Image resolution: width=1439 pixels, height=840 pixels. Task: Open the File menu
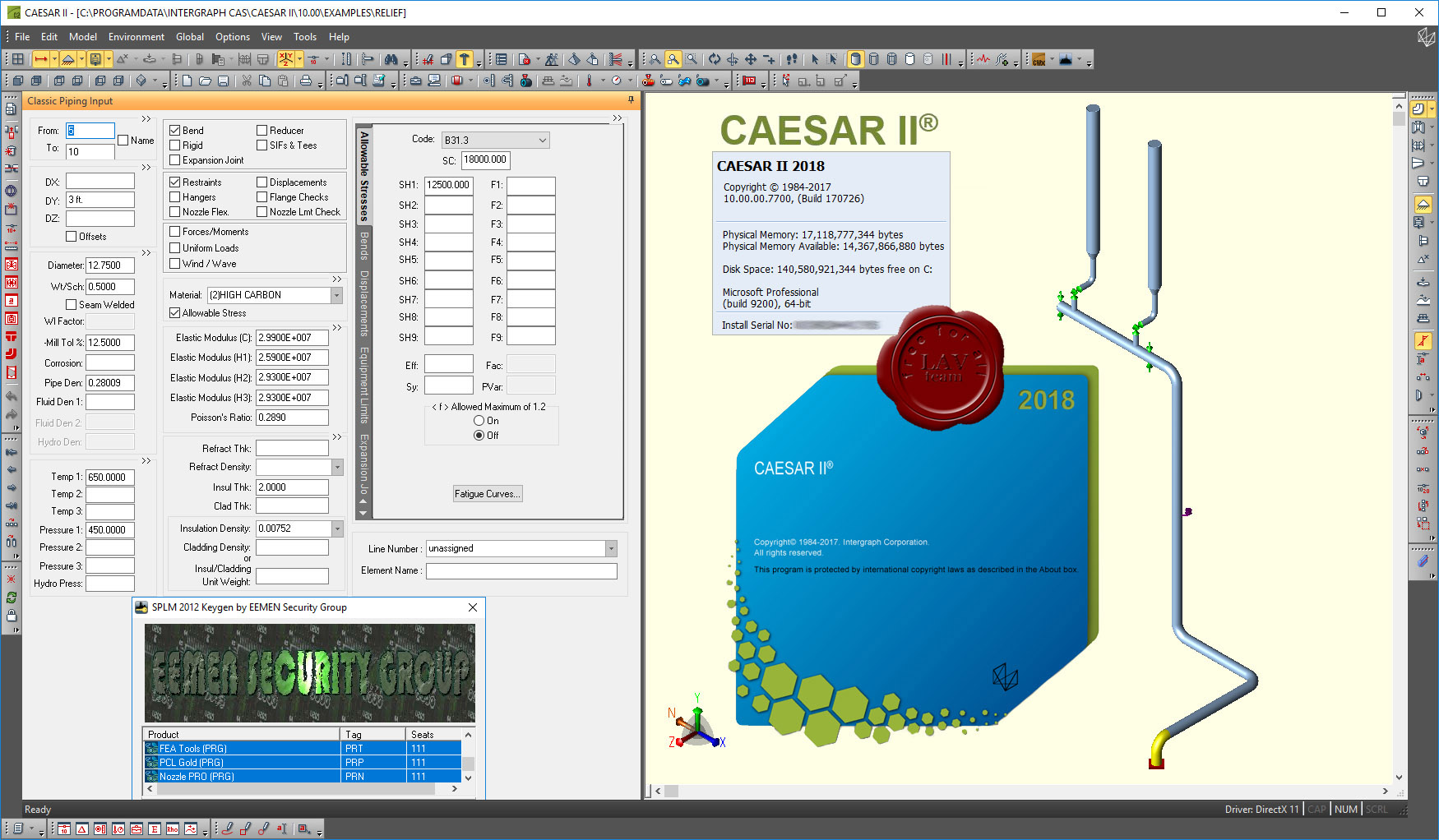tap(22, 37)
